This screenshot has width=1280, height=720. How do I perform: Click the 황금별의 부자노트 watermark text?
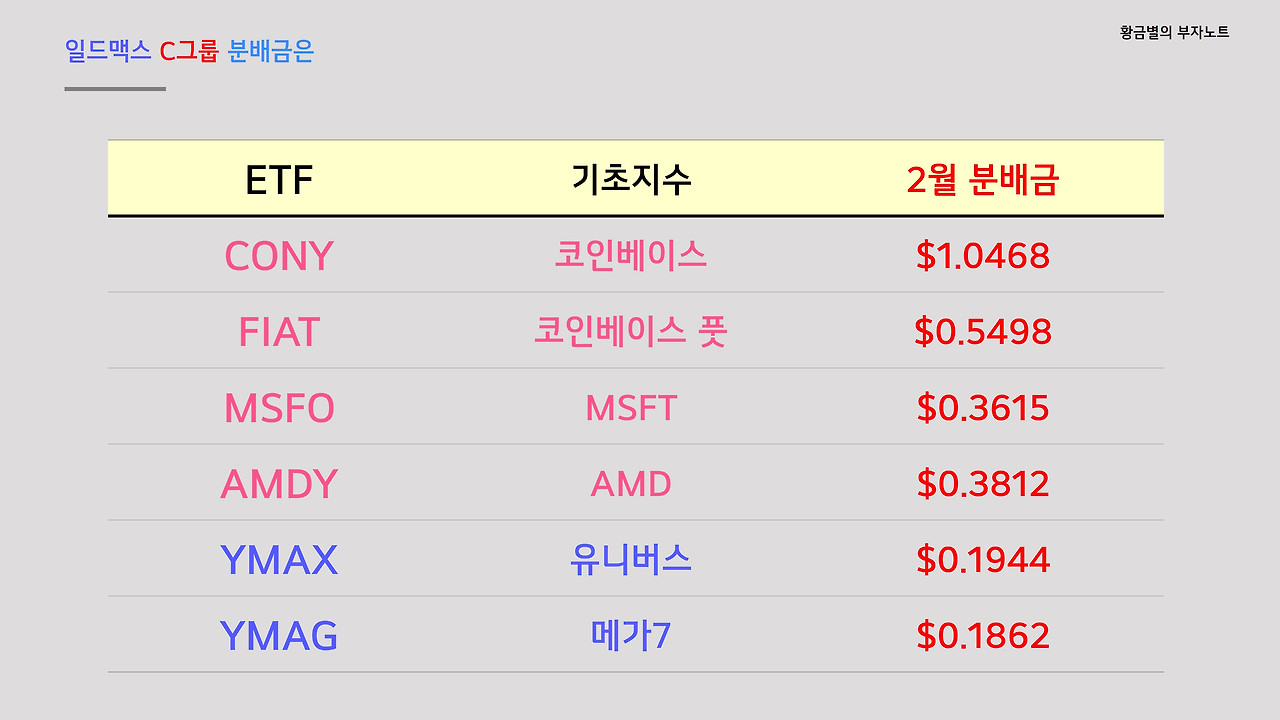(1174, 32)
